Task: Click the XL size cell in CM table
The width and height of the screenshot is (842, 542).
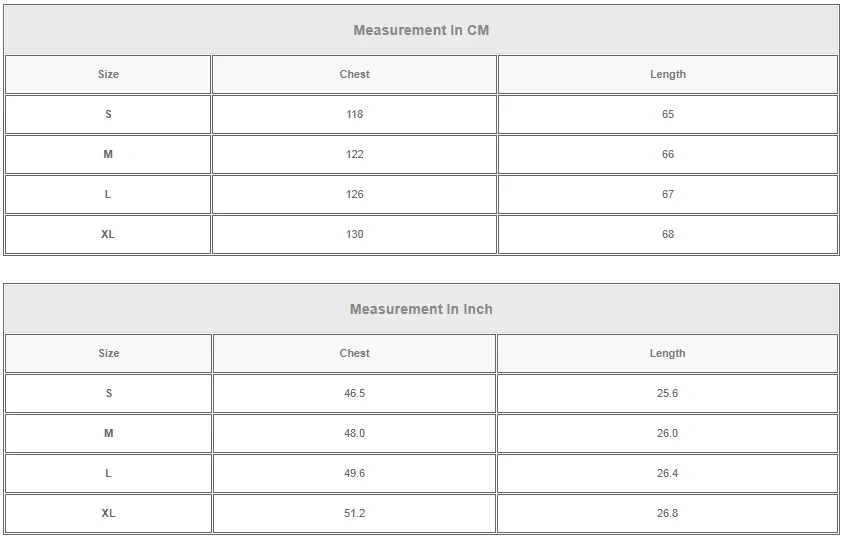Action: [x=108, y=234]
